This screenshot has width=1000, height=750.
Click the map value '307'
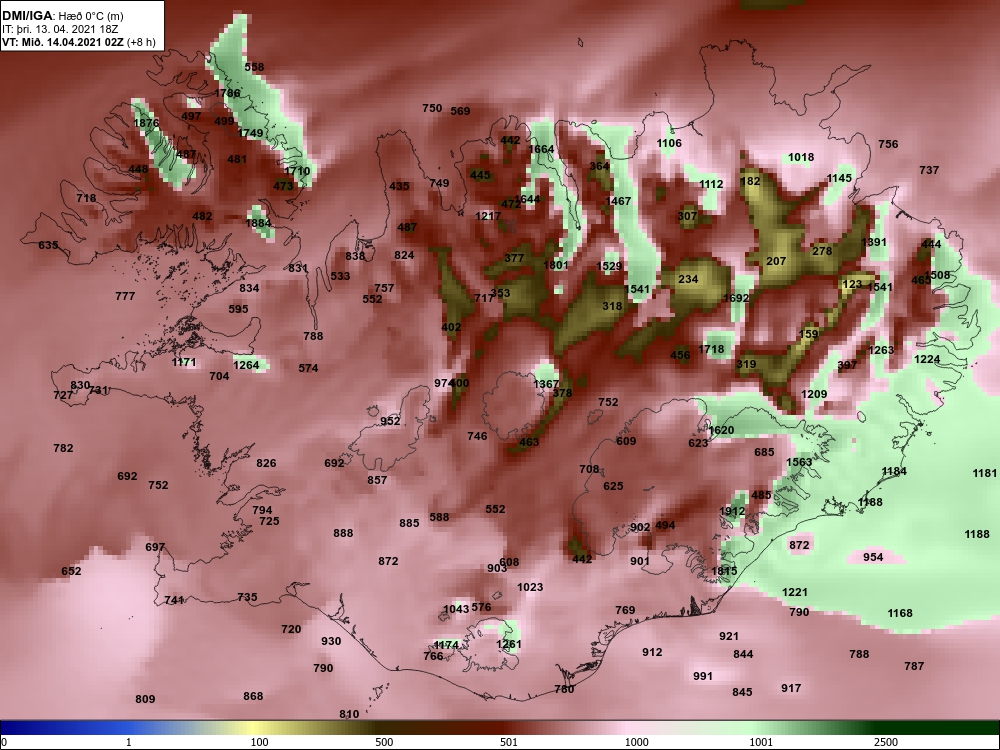[688, 216]
